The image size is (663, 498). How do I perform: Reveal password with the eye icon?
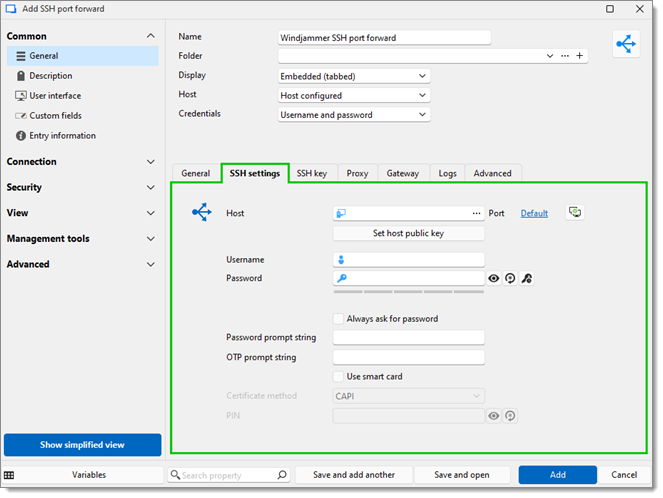coord(494,279)
